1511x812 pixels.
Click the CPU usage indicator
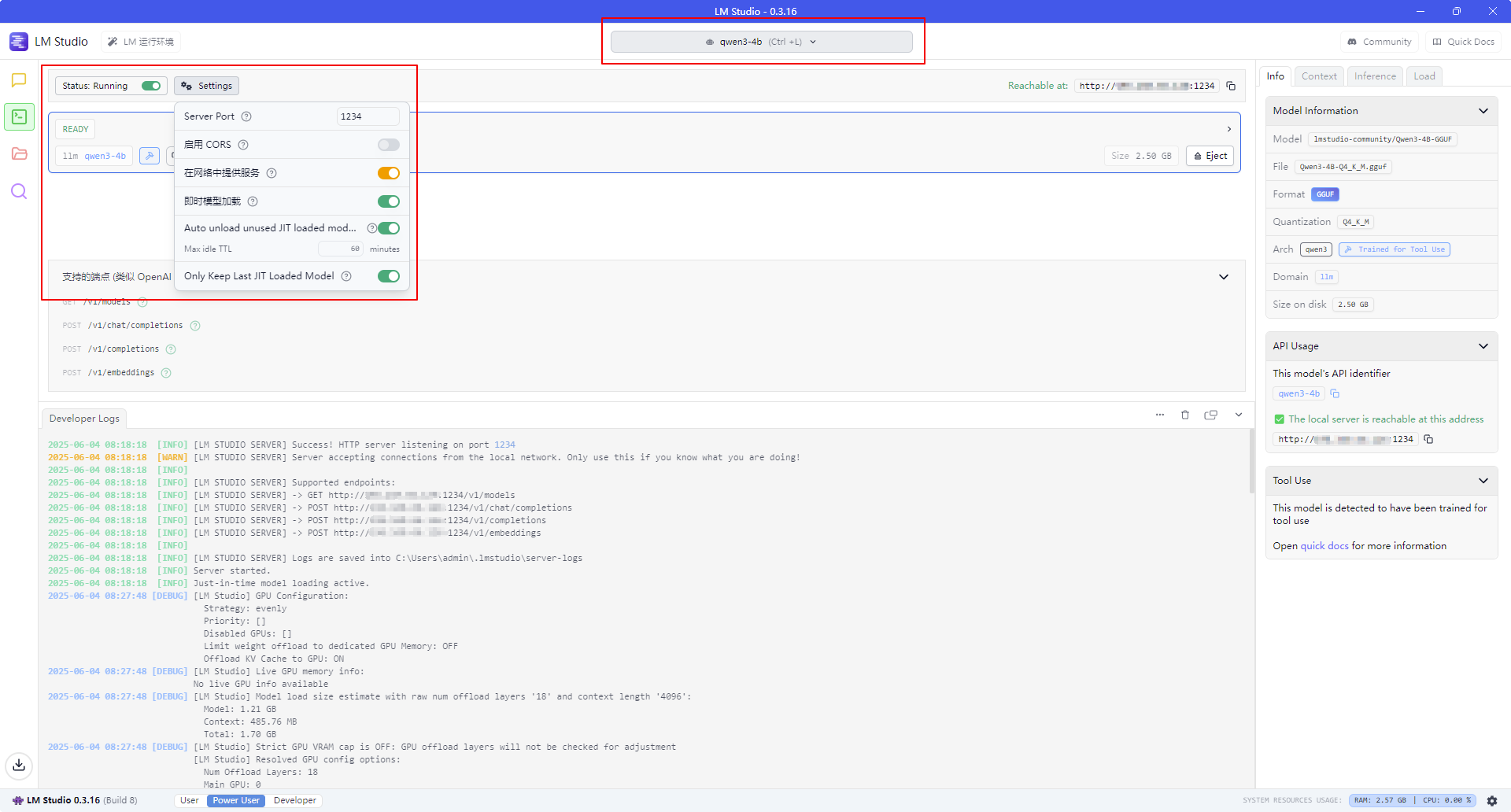[1446, 800]
